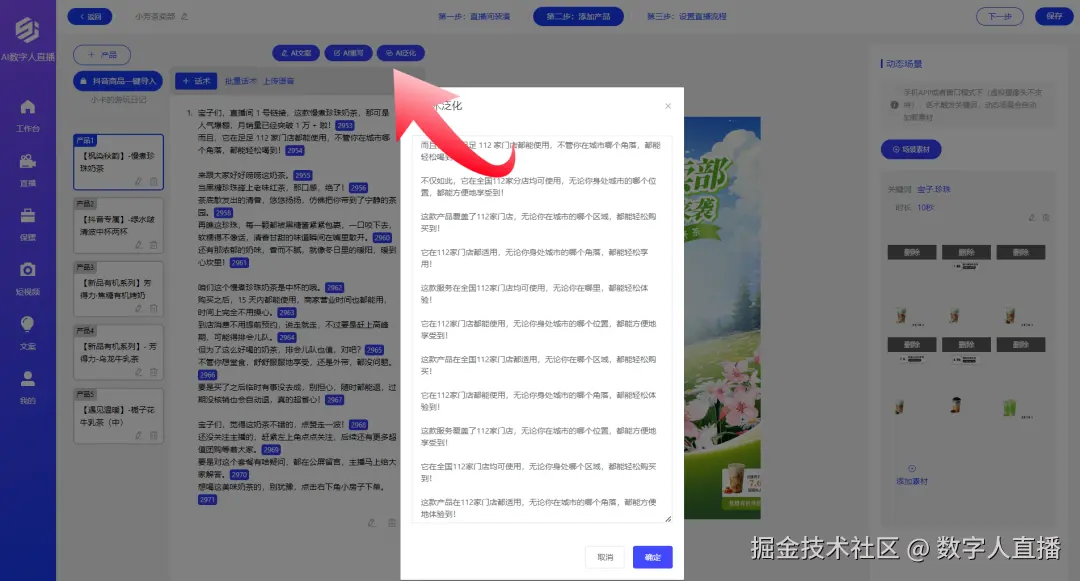This screenshot has height=581, width=1080.
Task: Click the edit pencil on 产品4 card
Action: point(138,372)
